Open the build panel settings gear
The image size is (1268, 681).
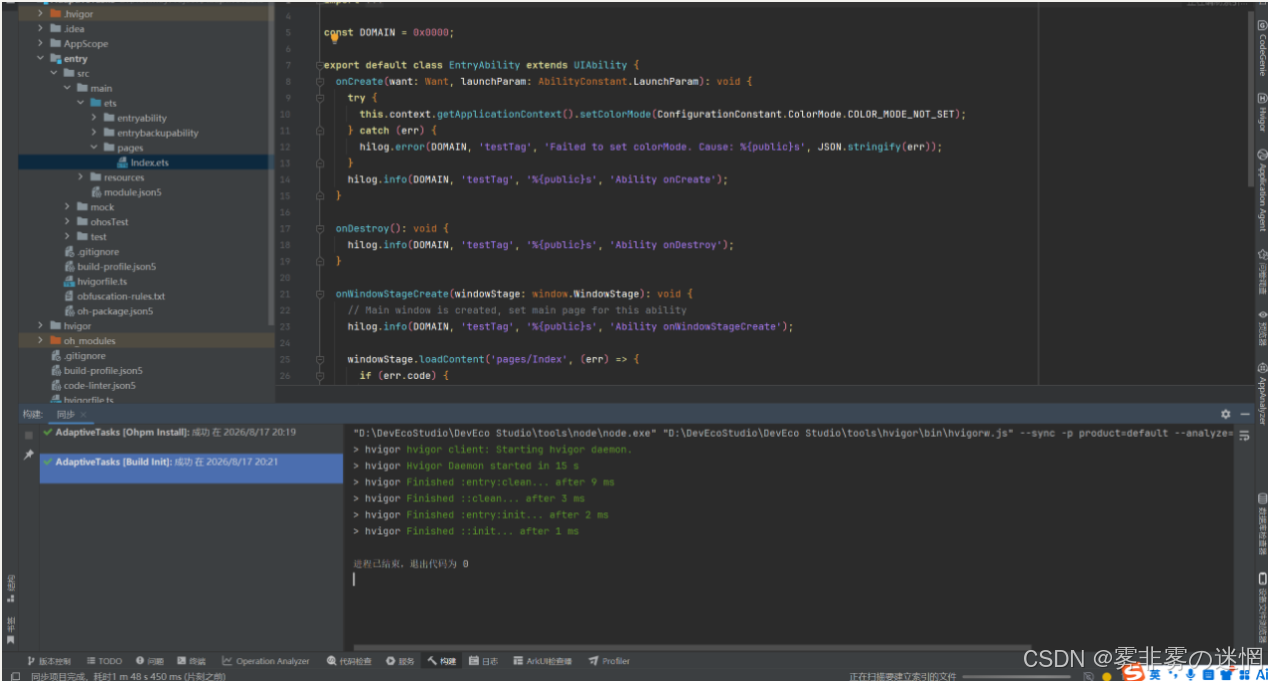(1226, 414)
